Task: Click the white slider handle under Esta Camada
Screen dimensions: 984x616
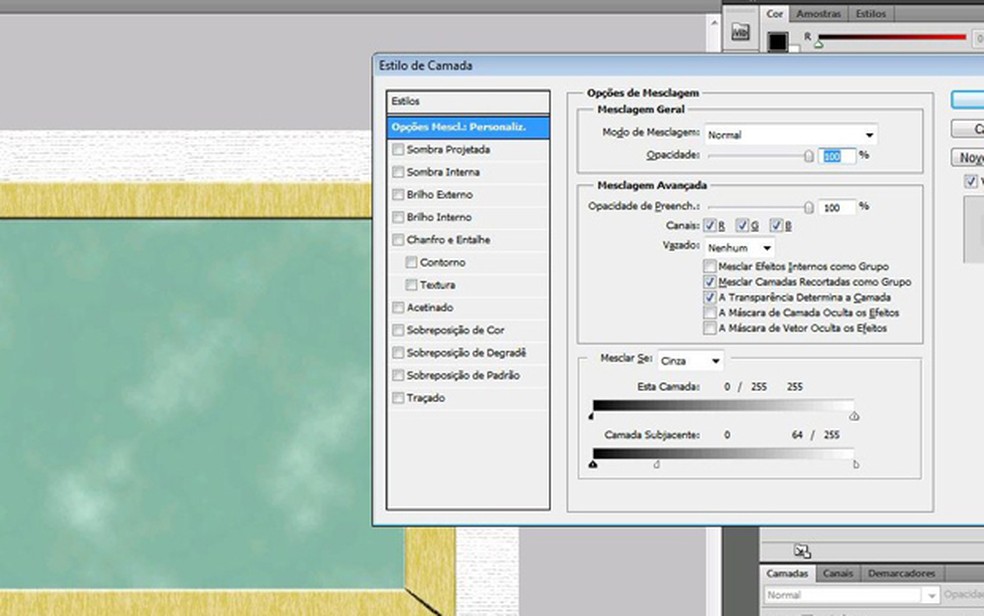Action: (854, 416)
